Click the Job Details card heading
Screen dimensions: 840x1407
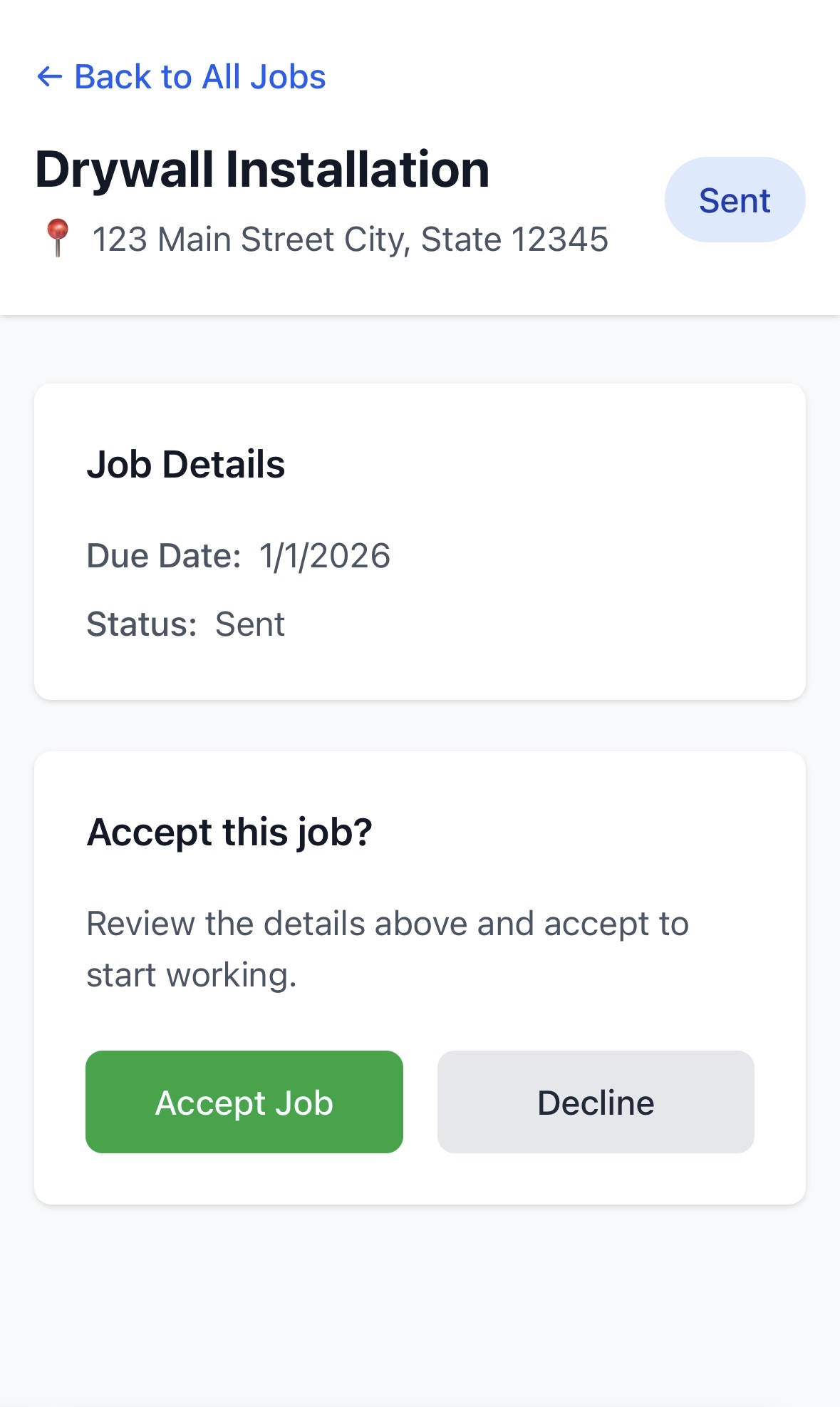click(186, 463)
